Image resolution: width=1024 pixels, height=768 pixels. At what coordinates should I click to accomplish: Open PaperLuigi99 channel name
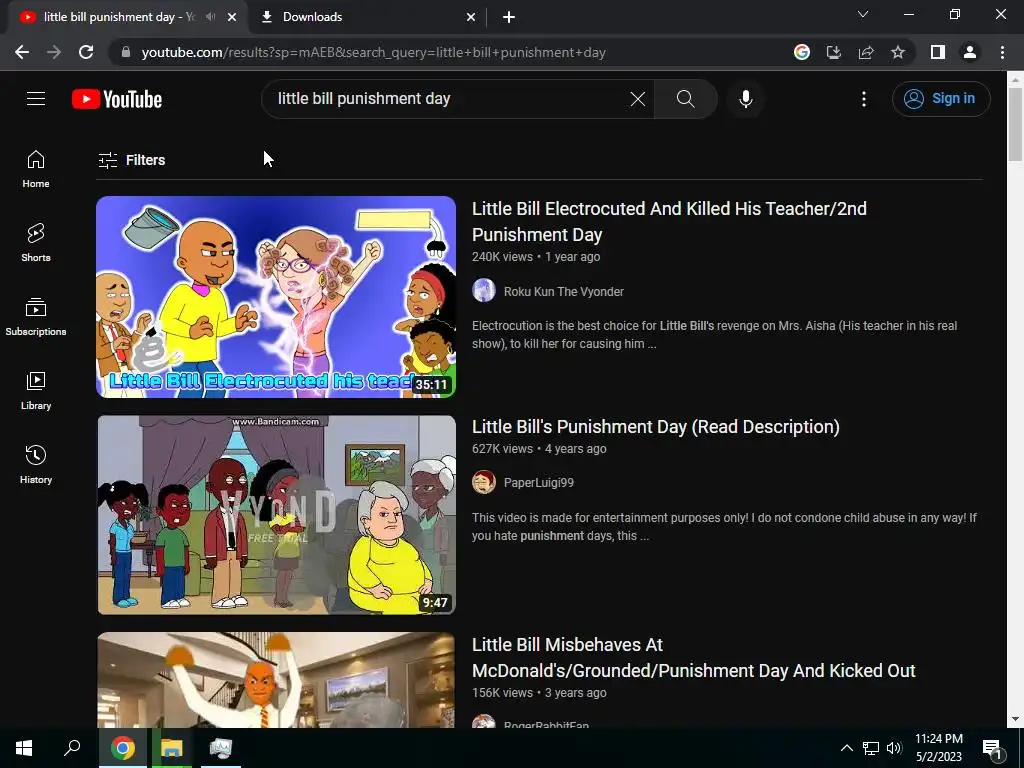539,483
